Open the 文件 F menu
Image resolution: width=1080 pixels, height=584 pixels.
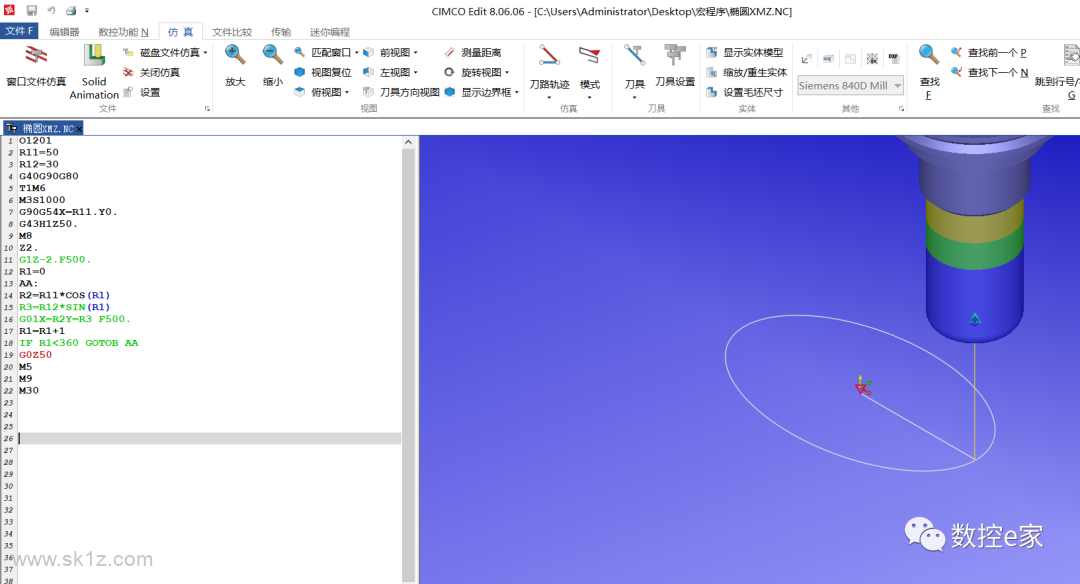(x=19, y=31)
